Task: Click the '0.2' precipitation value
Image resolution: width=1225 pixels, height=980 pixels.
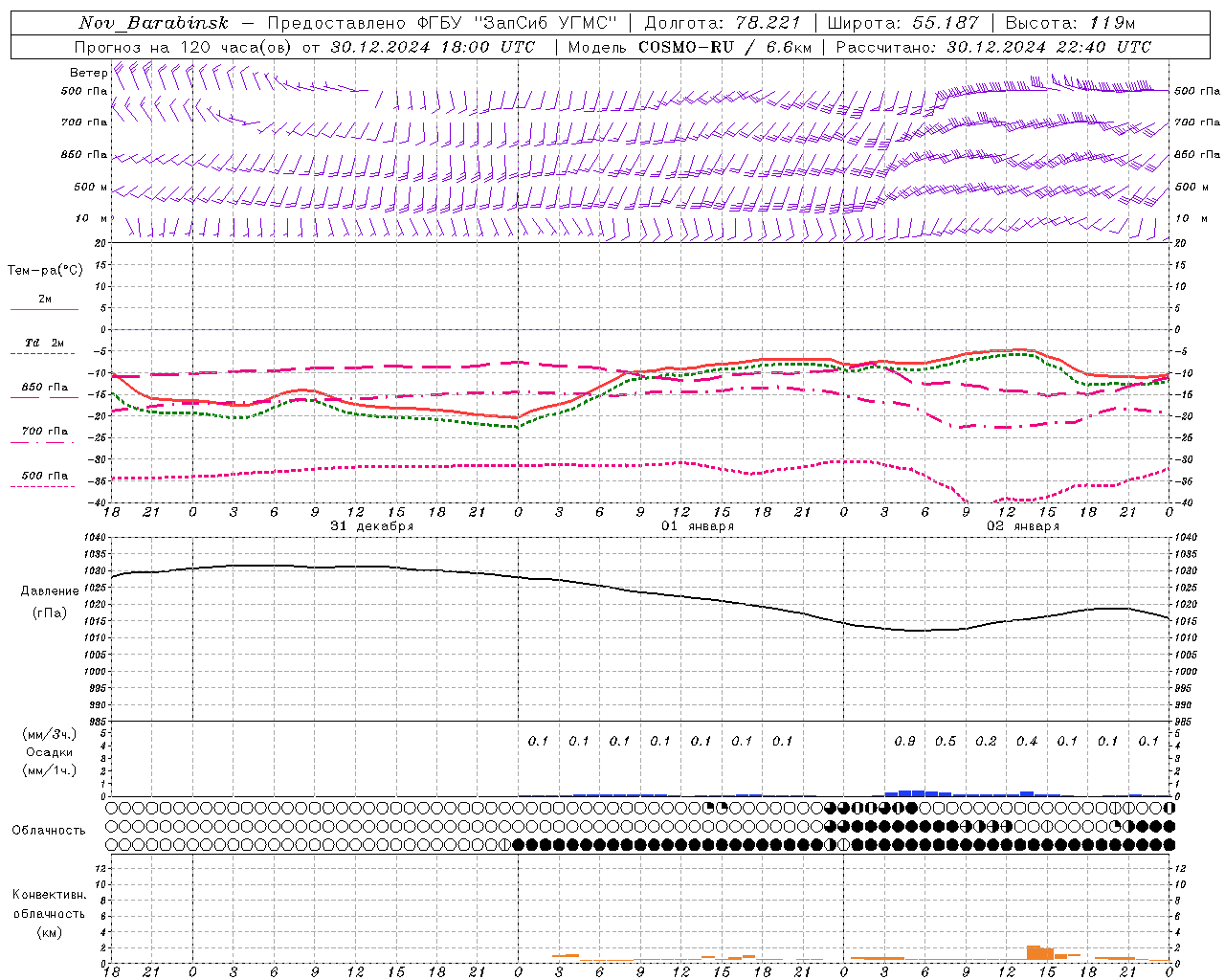Action: point(986,742)
